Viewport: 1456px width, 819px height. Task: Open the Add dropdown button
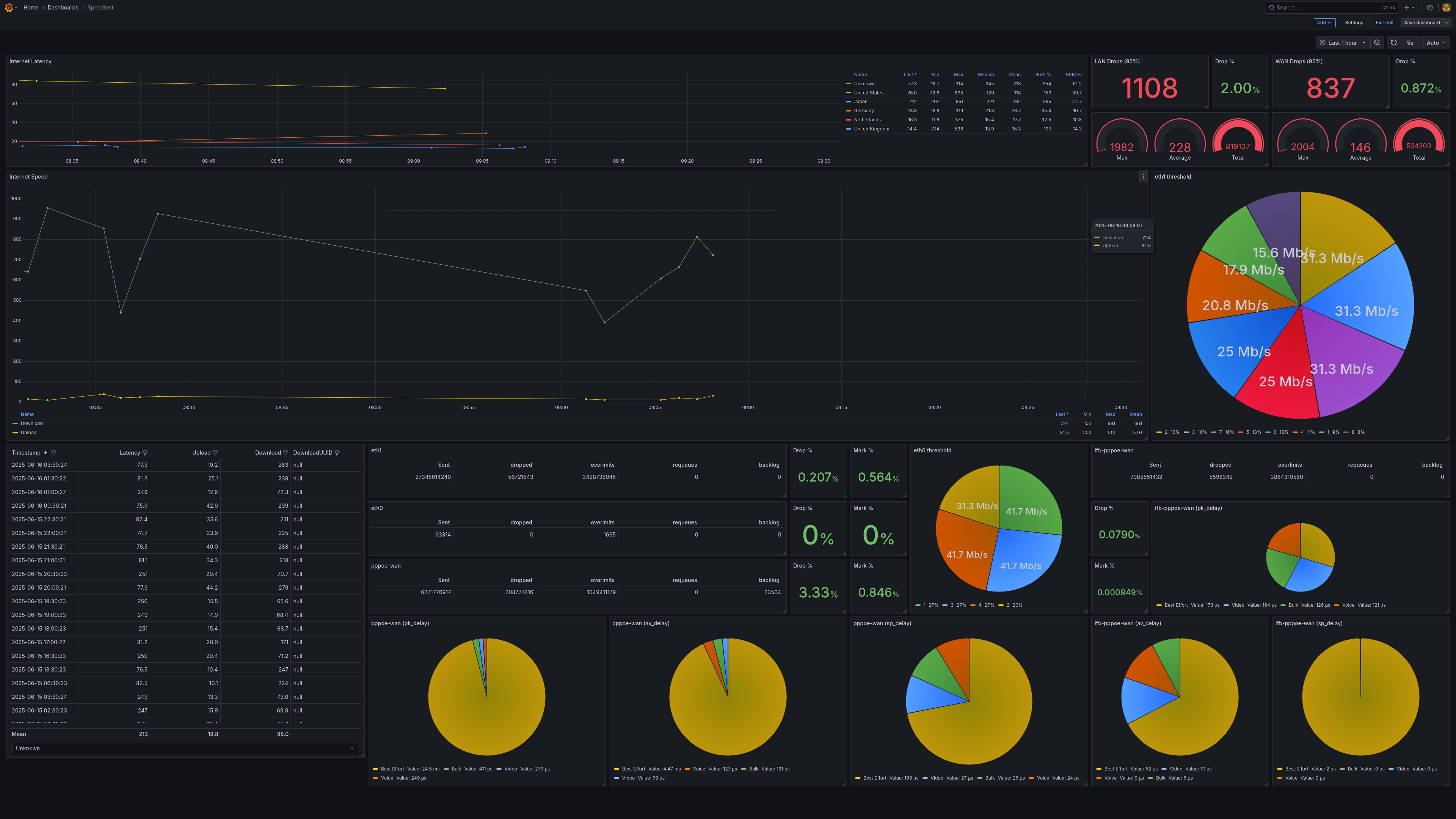1324,23
